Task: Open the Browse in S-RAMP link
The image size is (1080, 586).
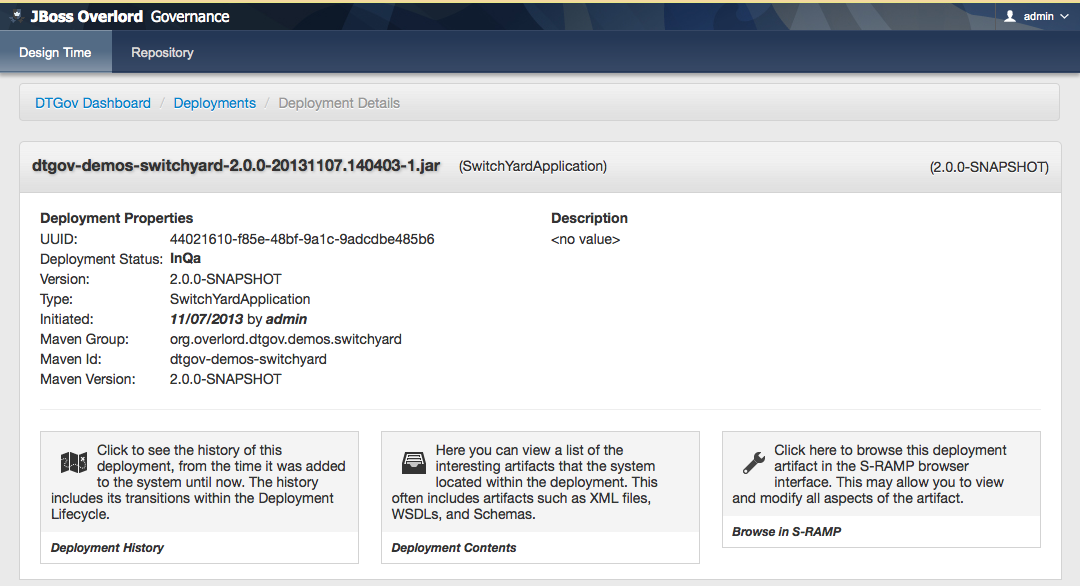Action: pos(787,532)
